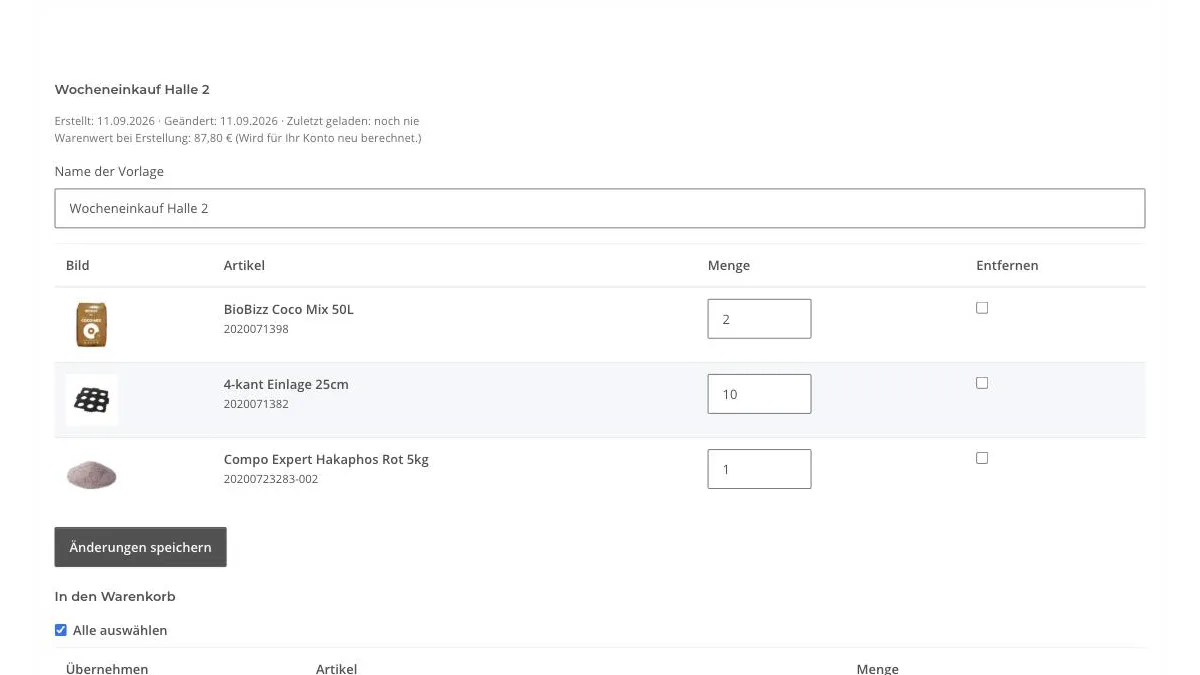Screen dimensions: 1200x675
Task: Save with Änderungen speichern button
Action: 140,547
